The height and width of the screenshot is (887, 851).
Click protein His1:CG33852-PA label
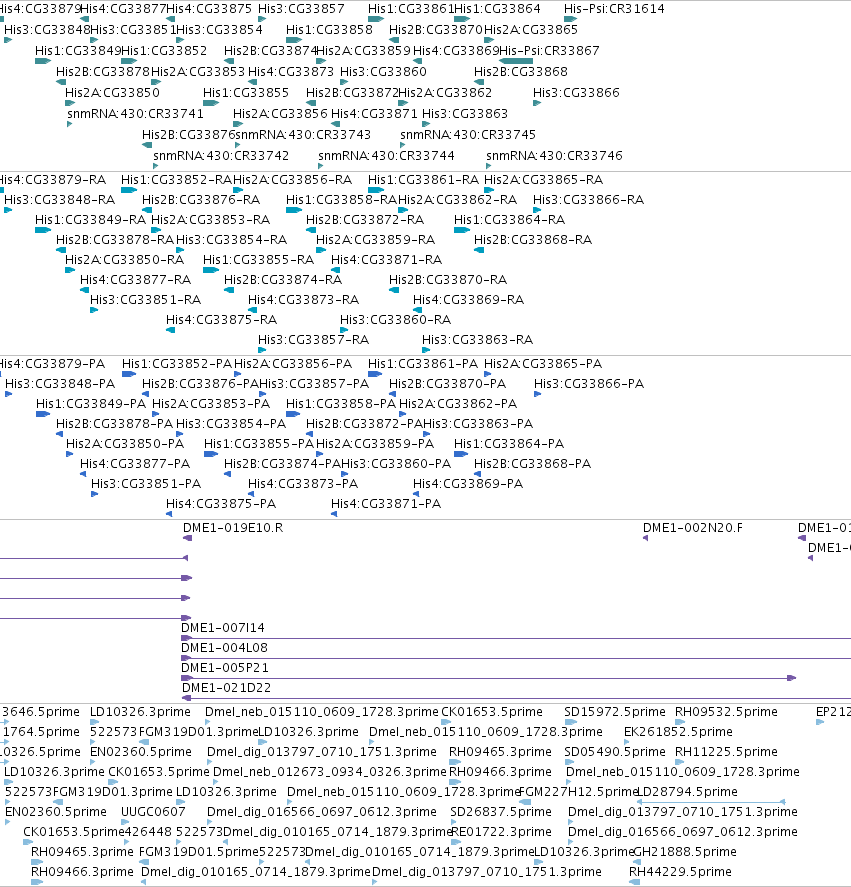click(177, 364)
